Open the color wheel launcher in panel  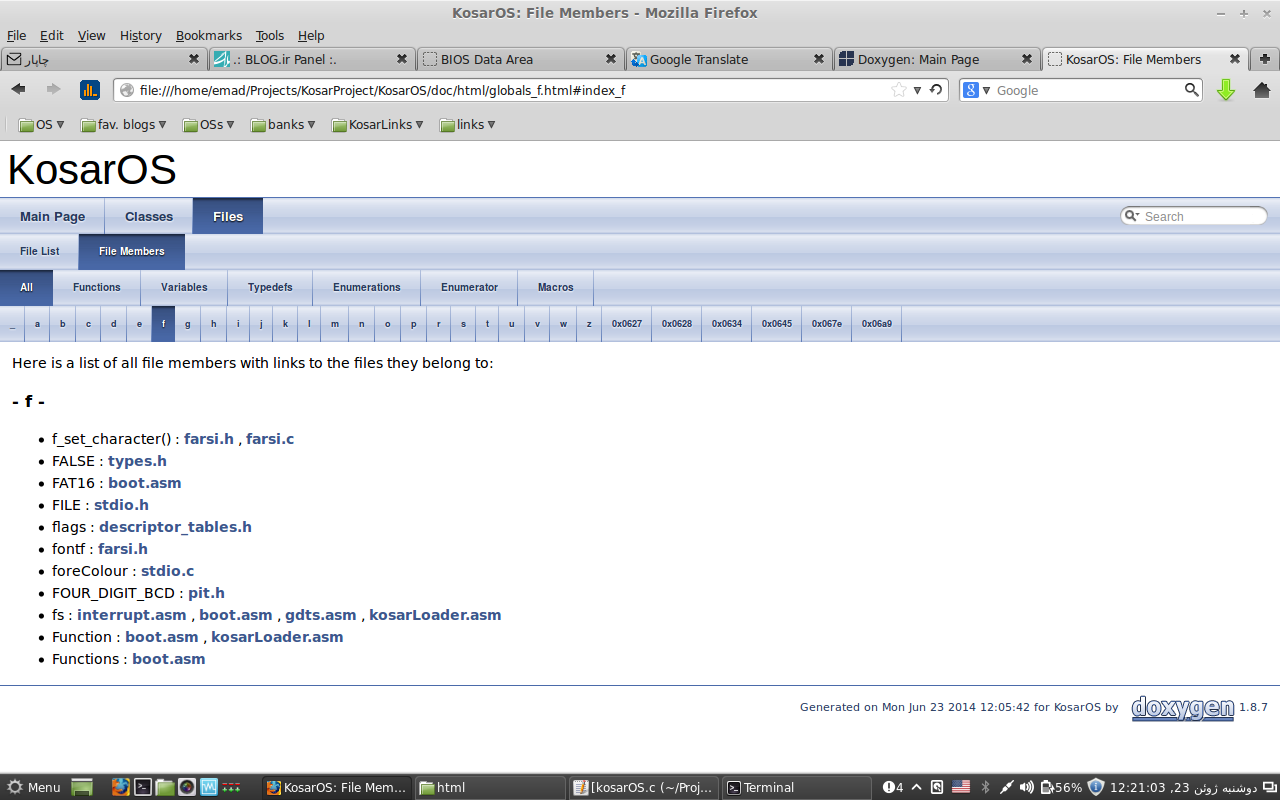[187, 787]
